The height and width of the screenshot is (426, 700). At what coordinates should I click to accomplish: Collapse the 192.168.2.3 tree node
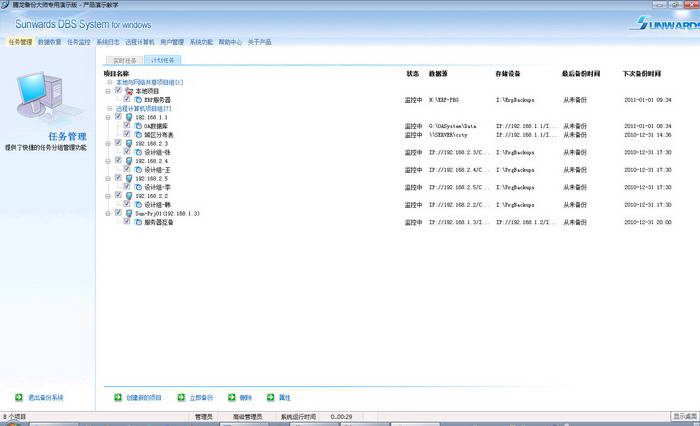click(x=108, y=144)
